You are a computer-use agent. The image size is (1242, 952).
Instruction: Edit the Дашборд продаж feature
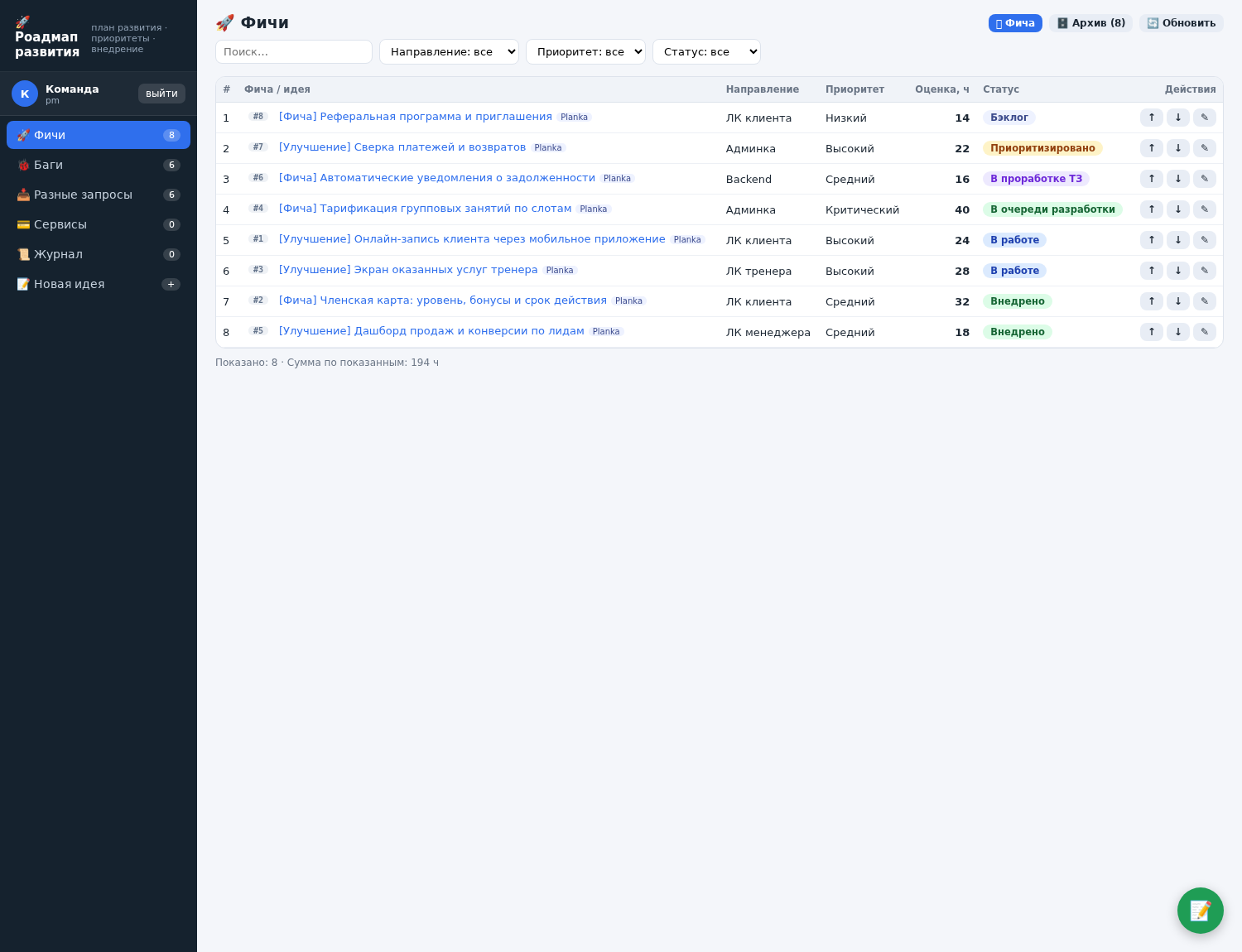coord(1205,332)
